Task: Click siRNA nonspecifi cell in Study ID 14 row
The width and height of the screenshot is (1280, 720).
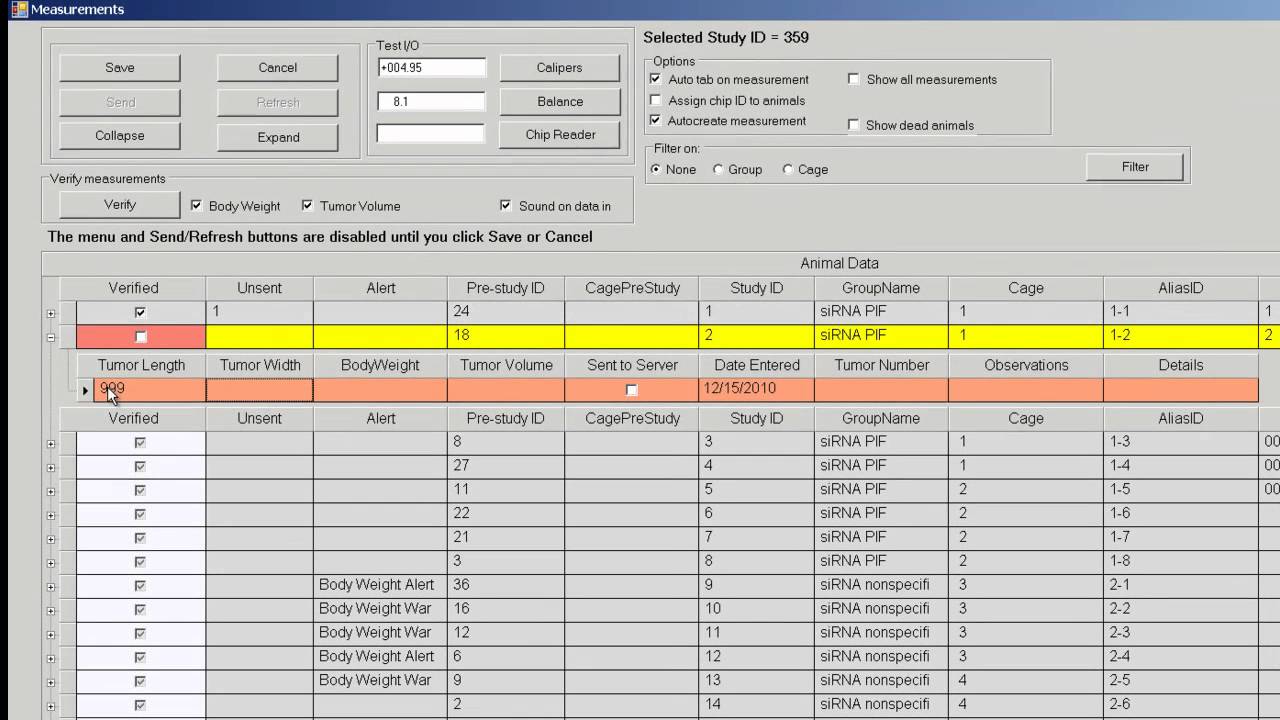Action: click(x=881, y=704)
